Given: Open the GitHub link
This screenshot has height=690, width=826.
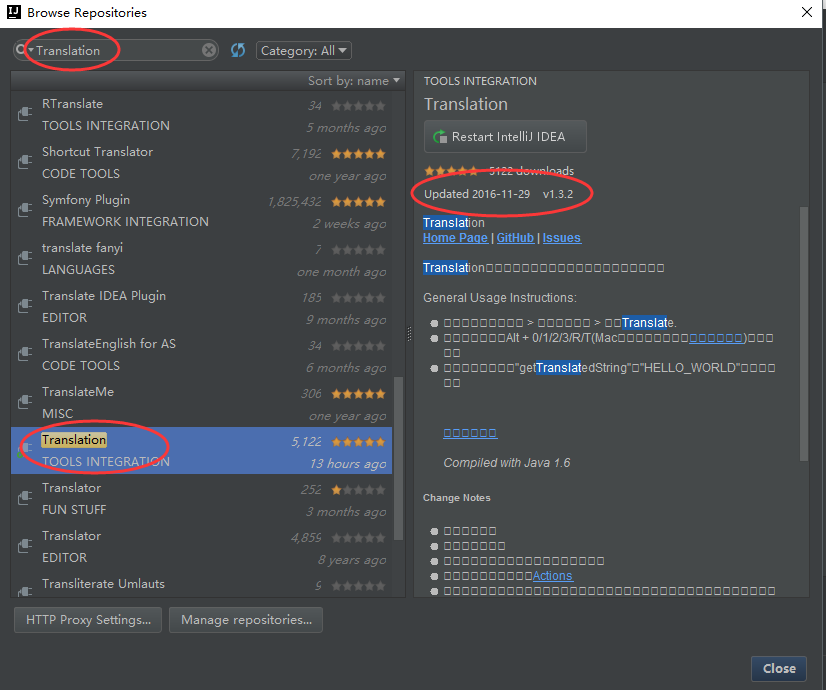Looking at the screenshot, I should (515, 238).
